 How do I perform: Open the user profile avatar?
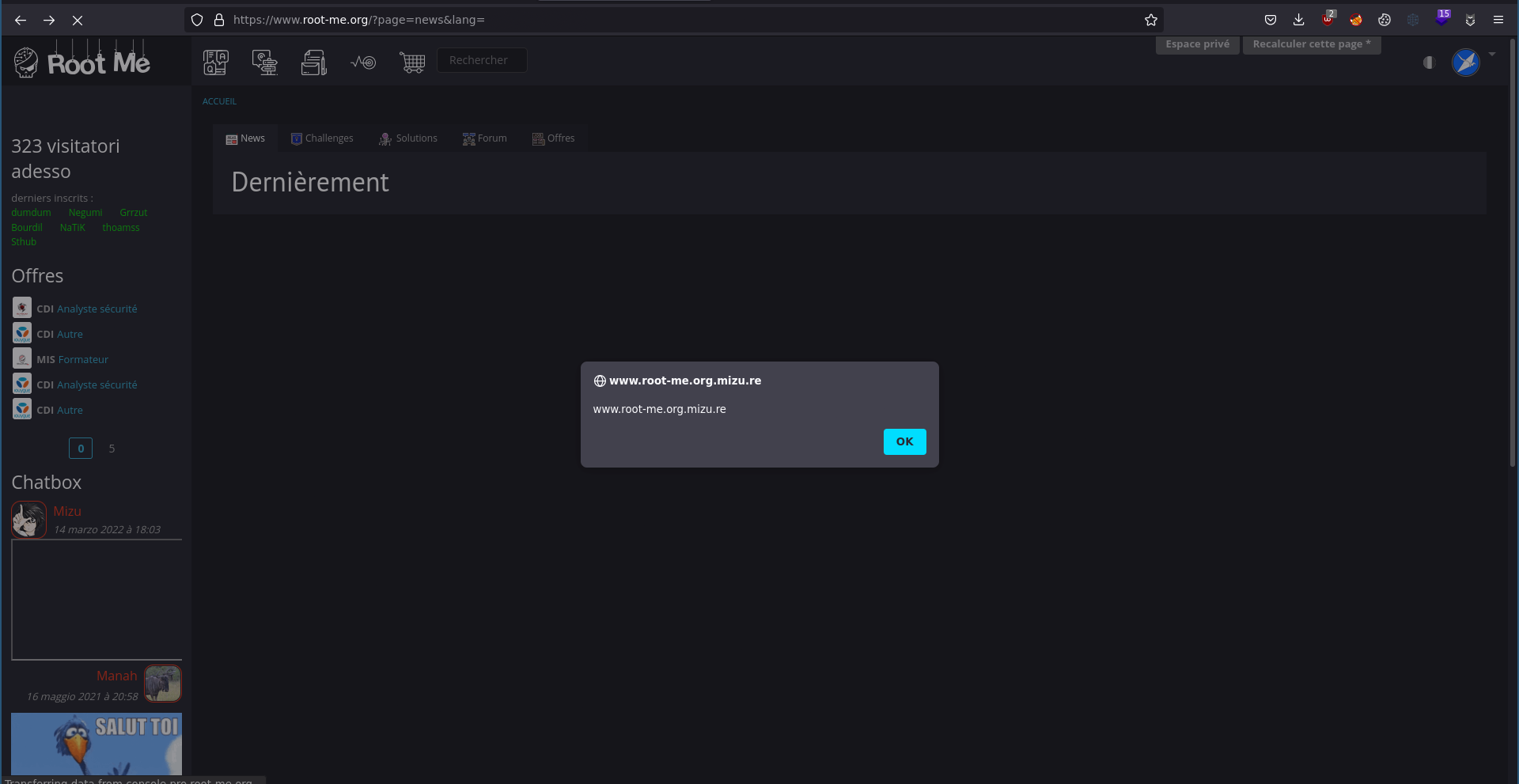pos(1466,62)
